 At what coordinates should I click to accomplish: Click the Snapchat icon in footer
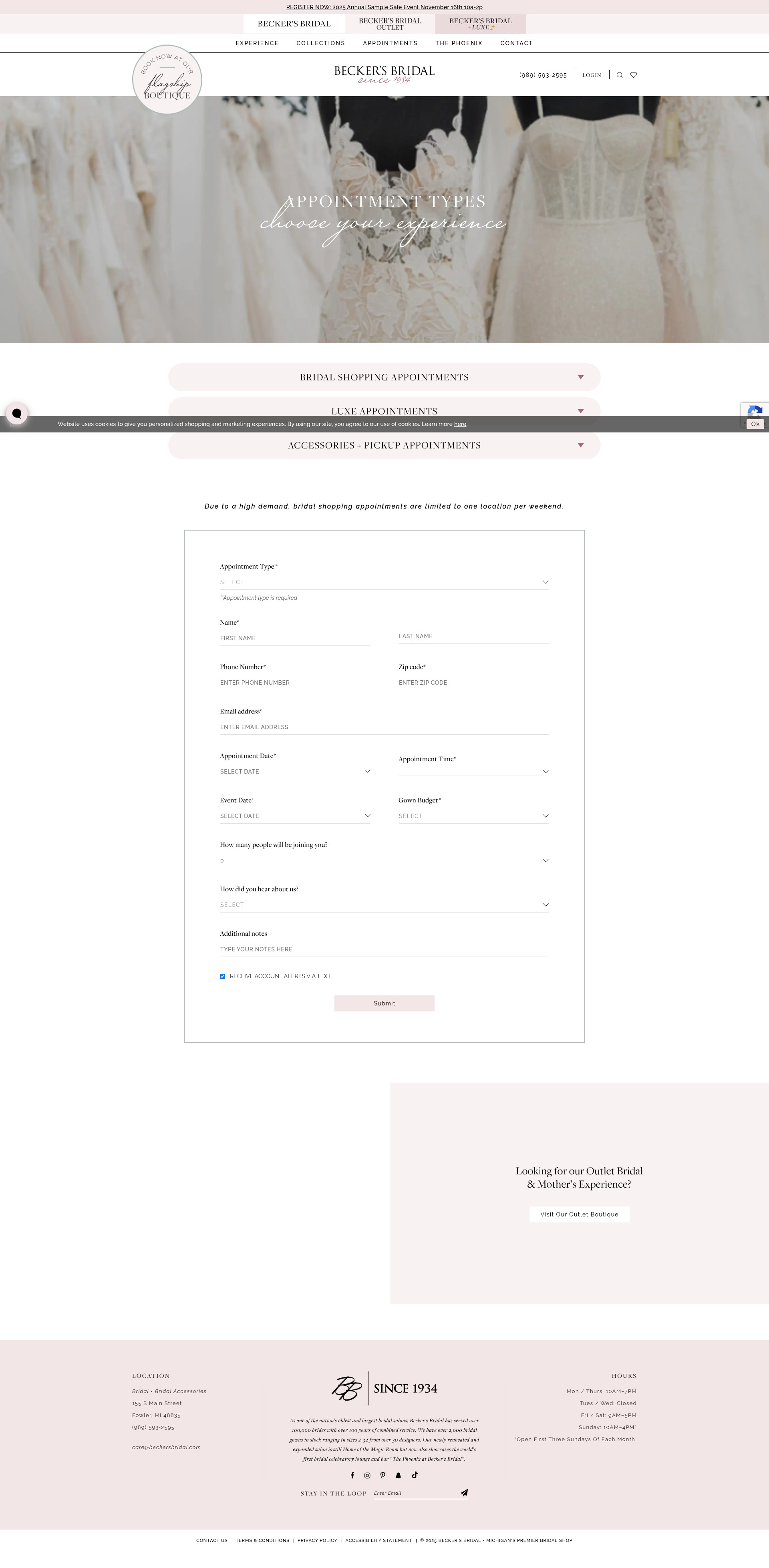(x=399, y=1475)
